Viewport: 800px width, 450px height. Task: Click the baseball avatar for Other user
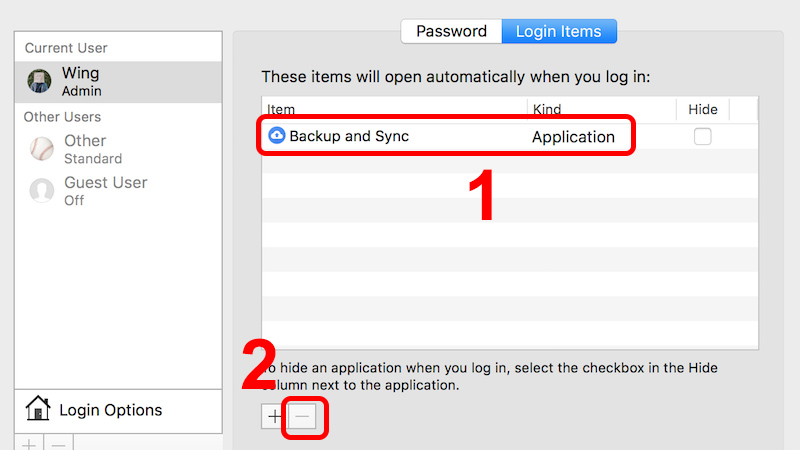click(41, 149)
